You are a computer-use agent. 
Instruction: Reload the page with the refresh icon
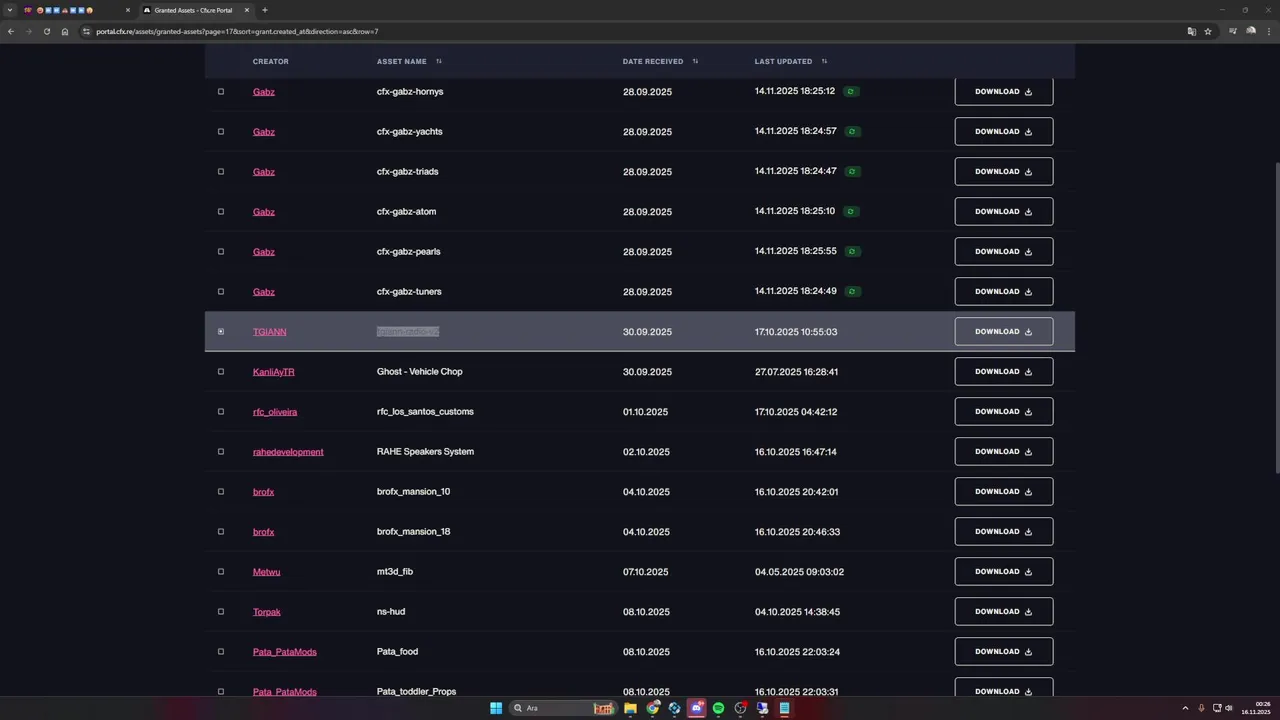47,31
